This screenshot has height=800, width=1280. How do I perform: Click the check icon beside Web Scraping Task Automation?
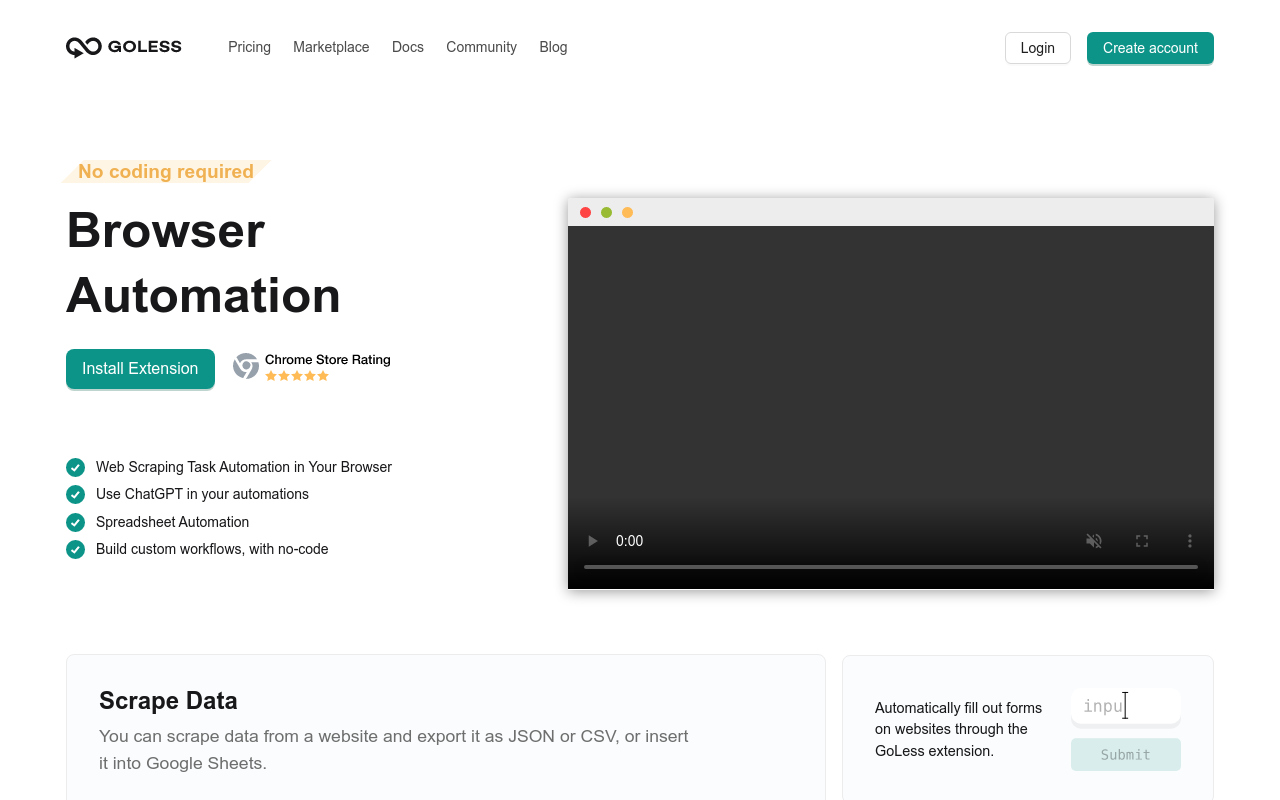75,467
